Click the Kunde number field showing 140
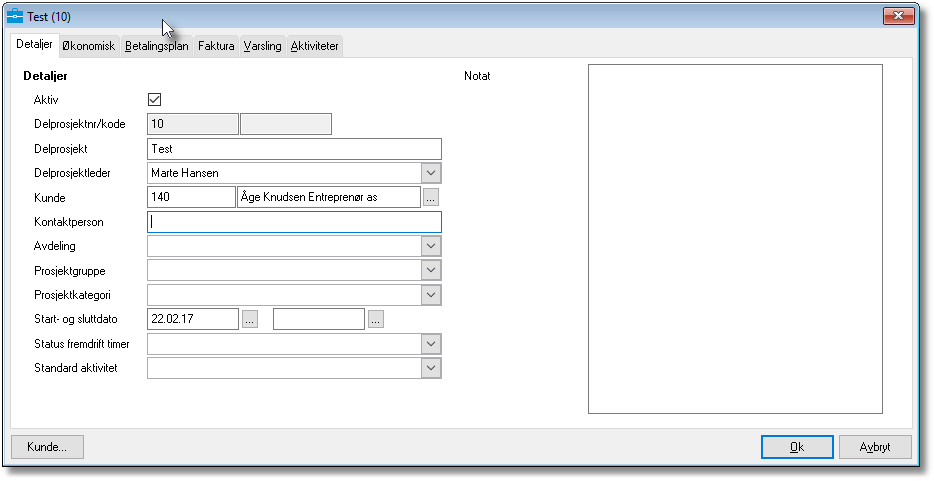Screen dimensions: 934x481 191,197
